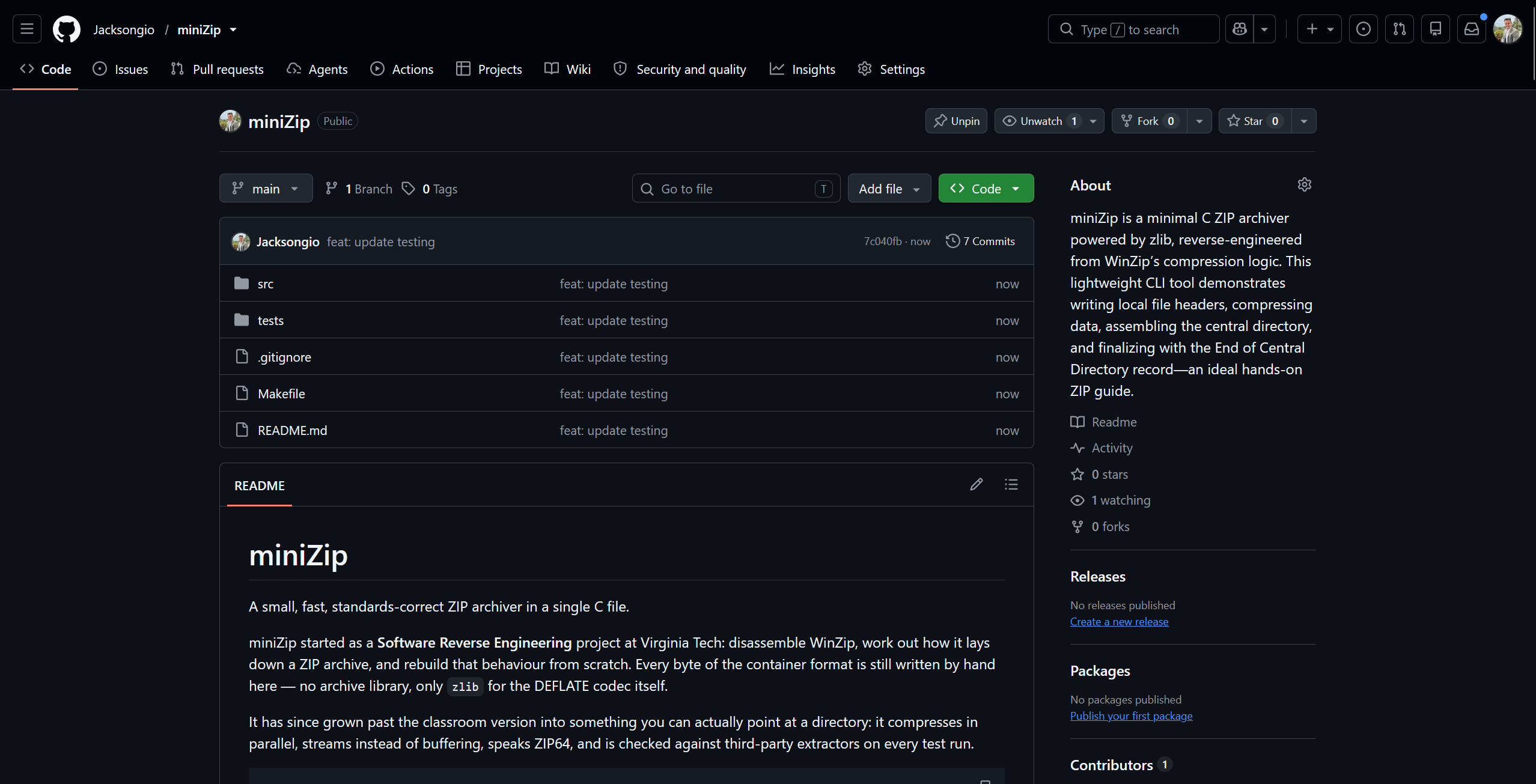Open commit hash 7c040fb
The height and width of the screenshot is (784, 1536).
pos(883,241)
